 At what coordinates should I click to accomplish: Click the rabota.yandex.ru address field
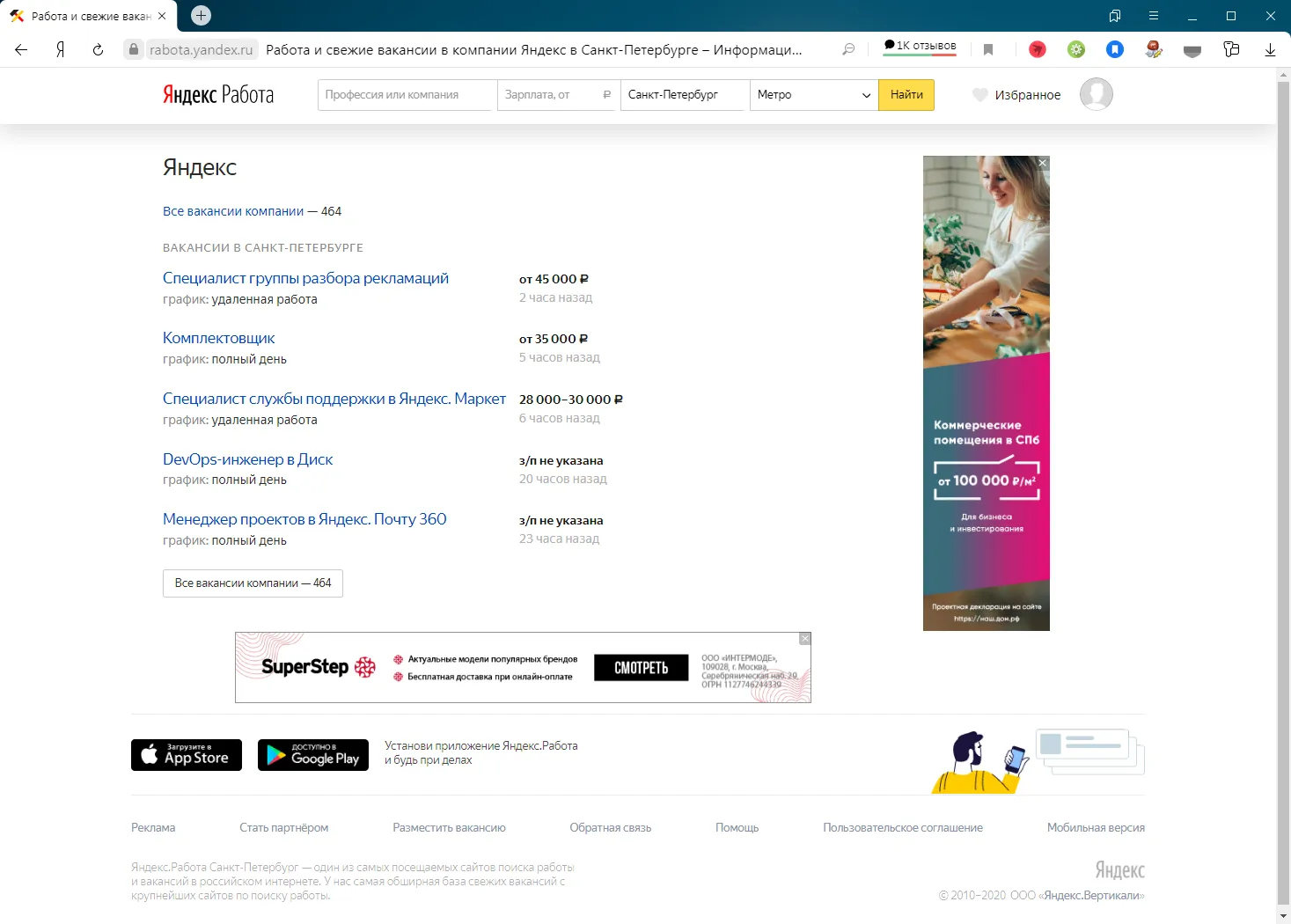[201, 50]
